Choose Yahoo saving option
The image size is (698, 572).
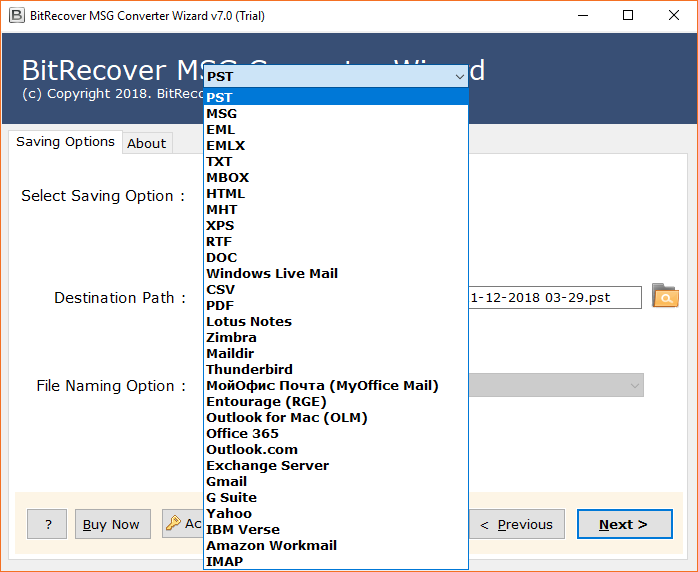(336, 514)
